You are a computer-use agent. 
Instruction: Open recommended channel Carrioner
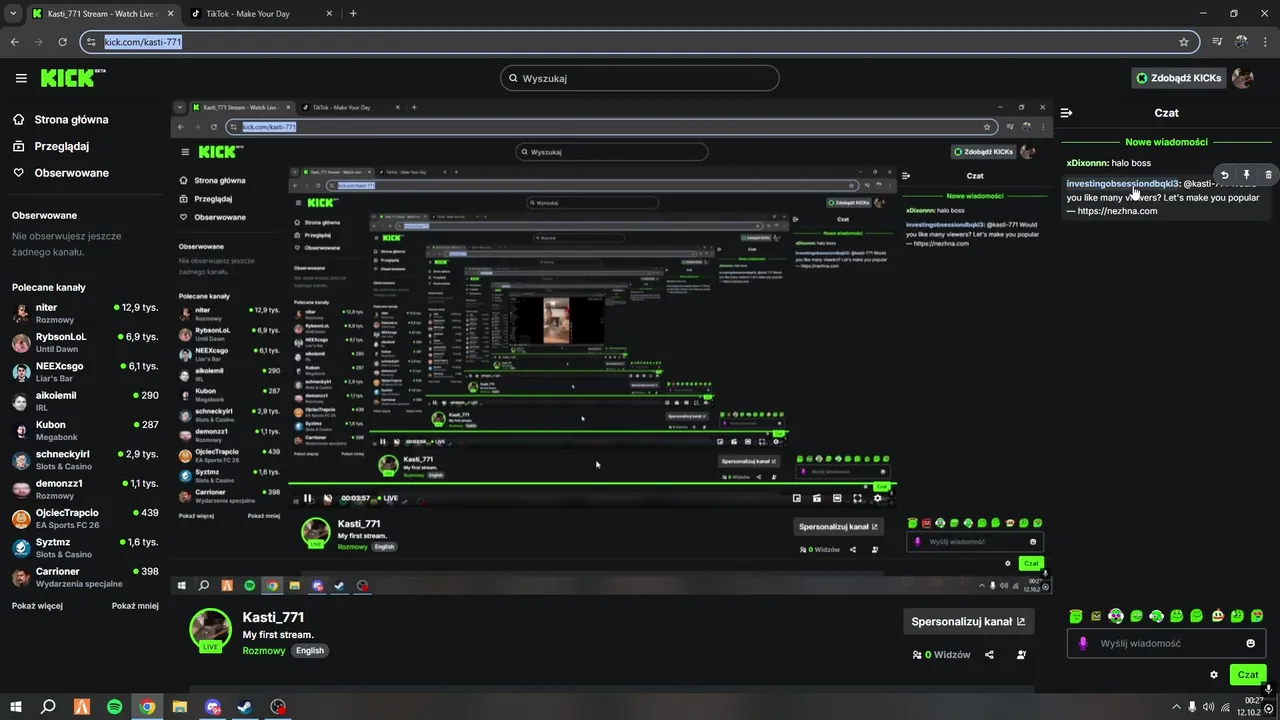coord(85,577)
